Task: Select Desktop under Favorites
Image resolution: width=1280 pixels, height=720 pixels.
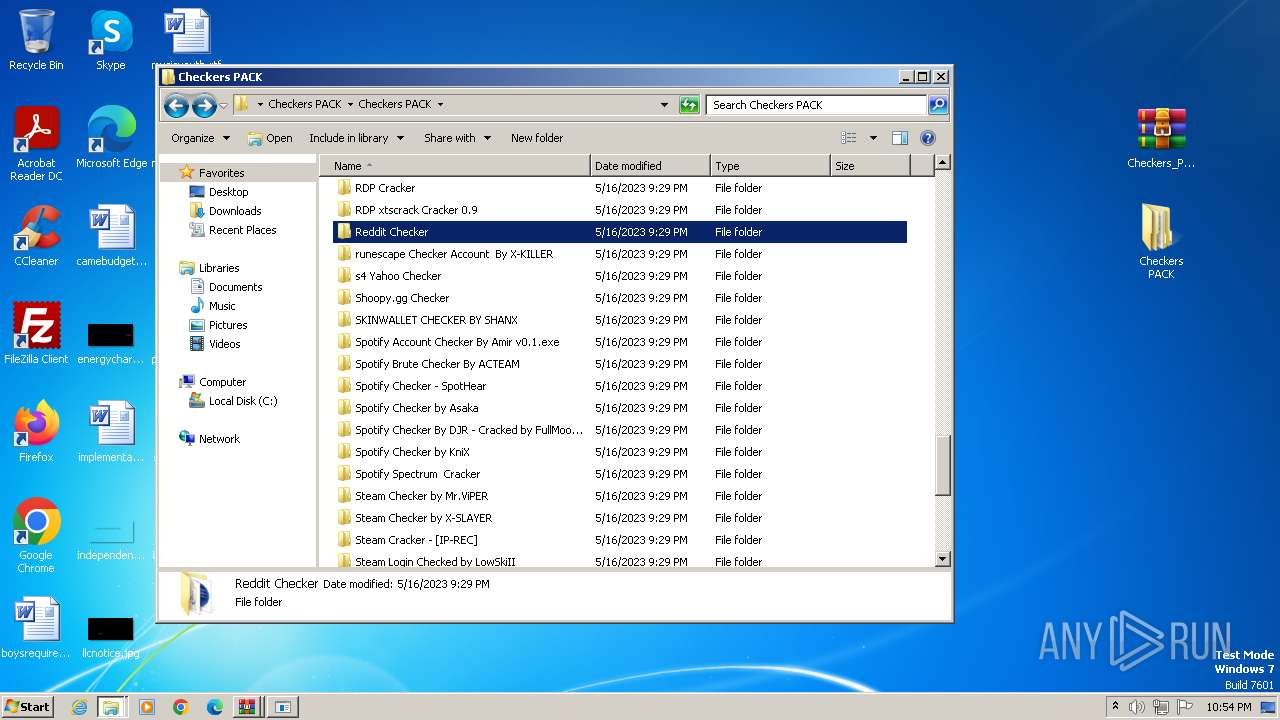Action: pyautogui.click(x=228, y=192)
